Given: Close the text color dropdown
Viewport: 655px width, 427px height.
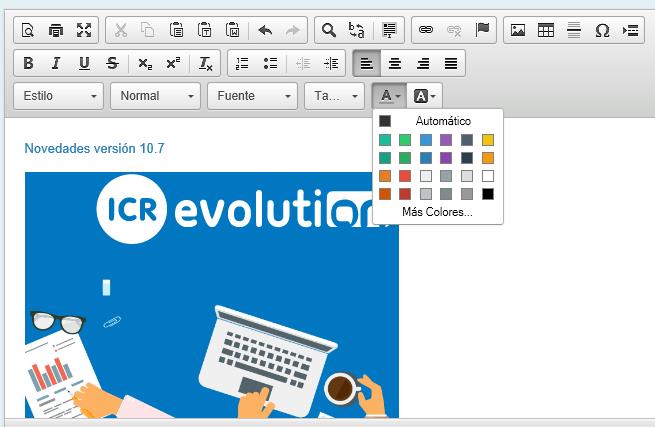Looking at the screenshot, I should (389, 96).
